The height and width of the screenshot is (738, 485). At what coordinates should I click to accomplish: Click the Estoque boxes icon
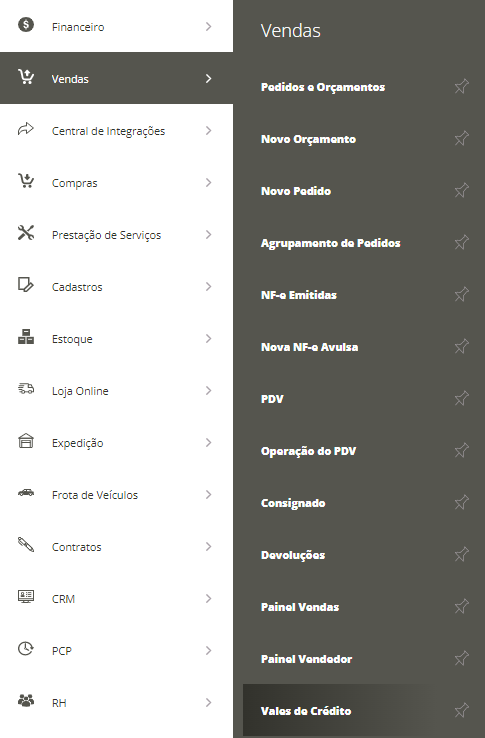(26, 337)
